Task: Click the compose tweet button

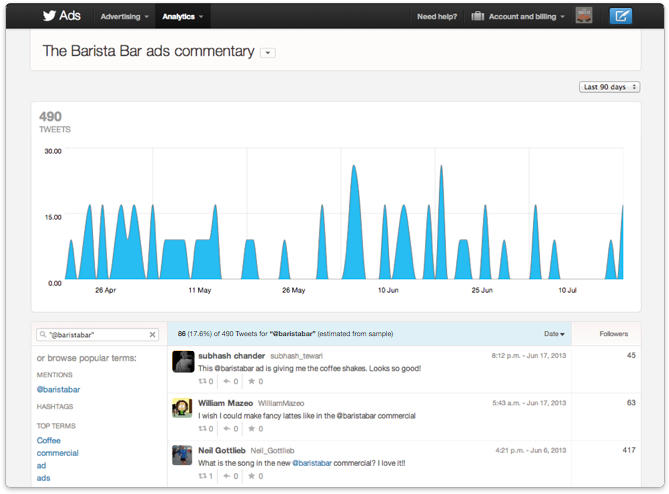Action: [x=621, y=16]
